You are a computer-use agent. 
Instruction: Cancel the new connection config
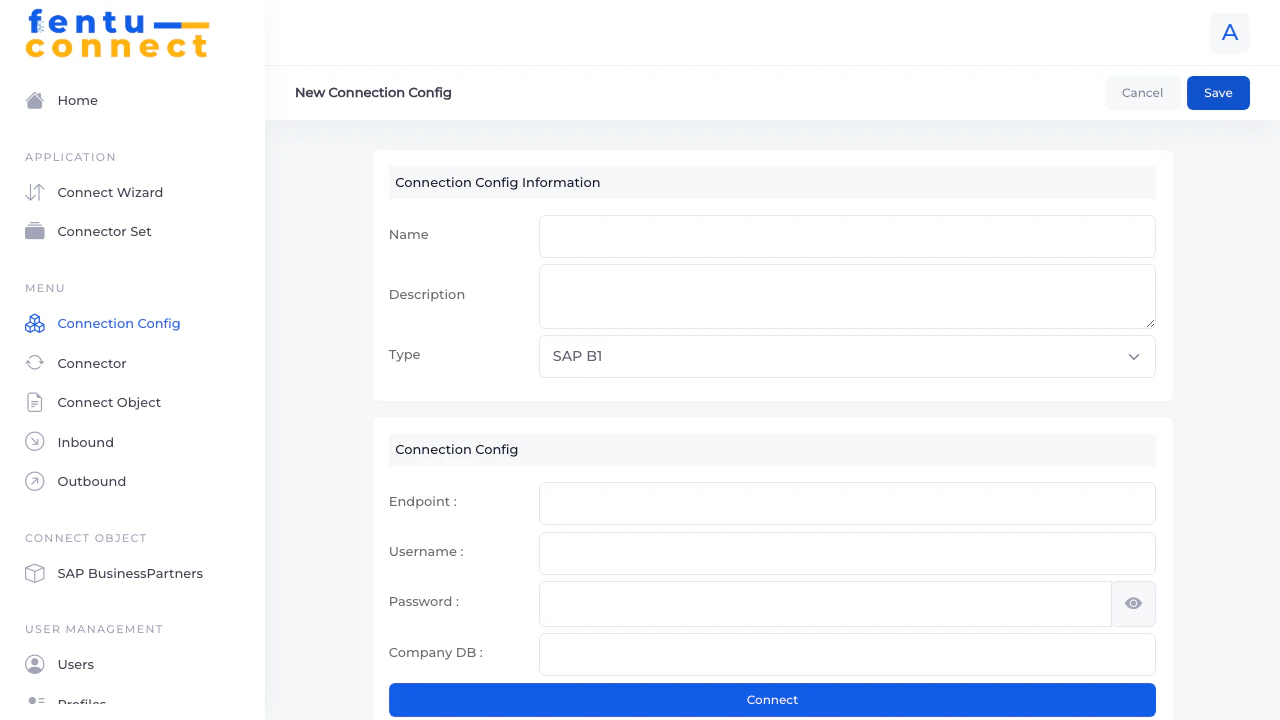point(1142,92)
